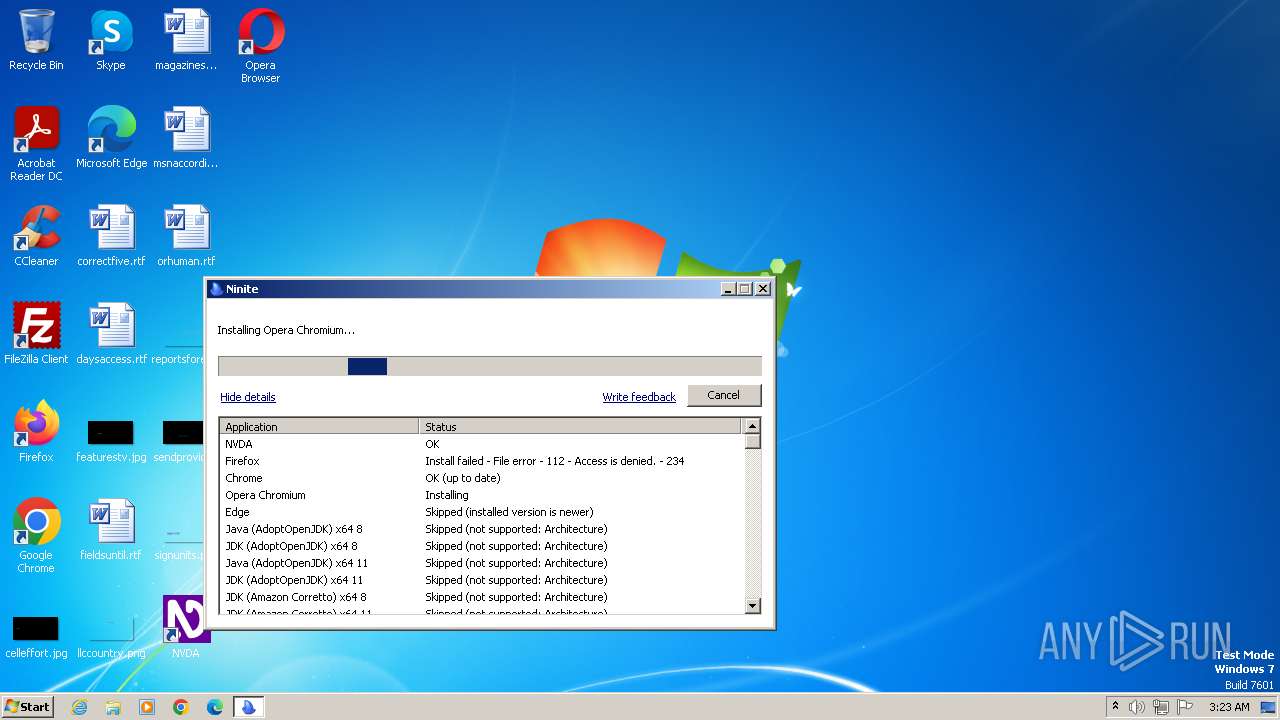The image size is (1280, 720).
Task: Minimize the Ninite window
Action: point(729,288)
